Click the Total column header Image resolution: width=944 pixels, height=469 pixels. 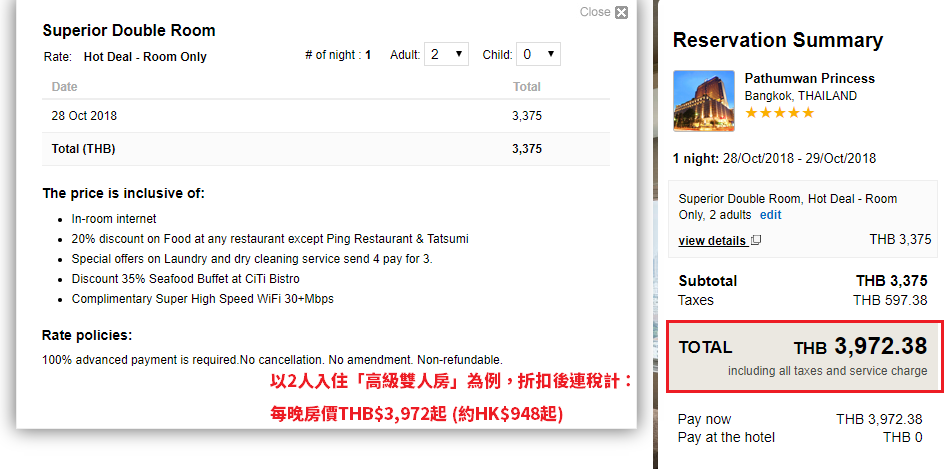(527, 87)
